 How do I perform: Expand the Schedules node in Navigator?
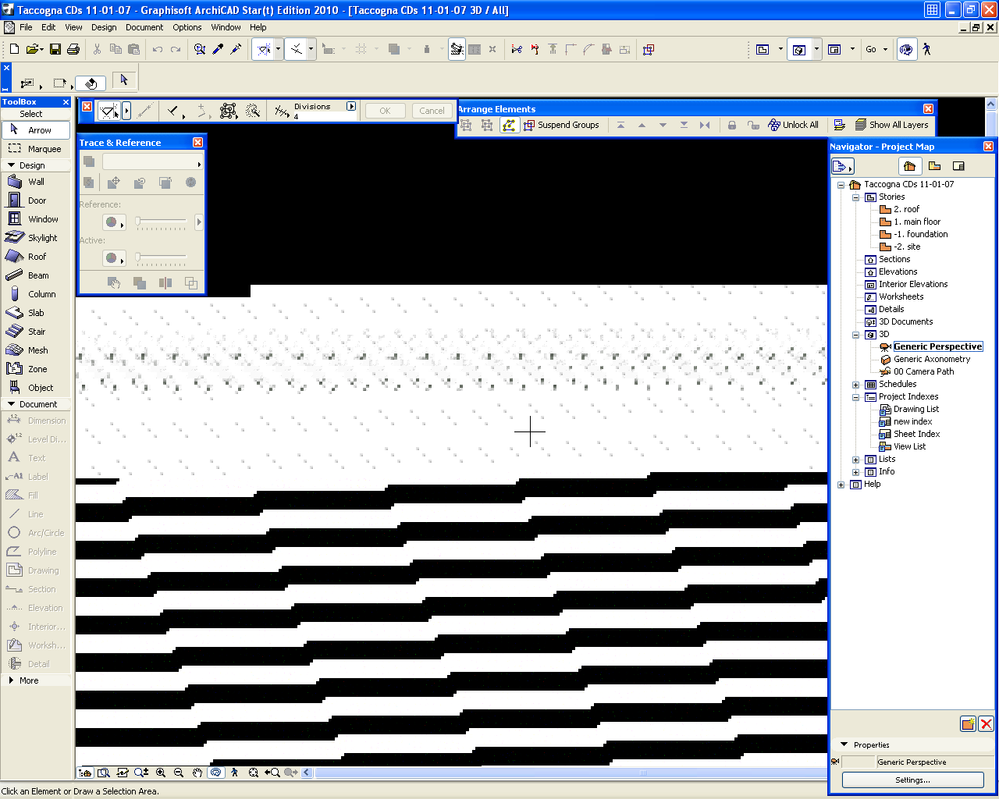(855, 384)
